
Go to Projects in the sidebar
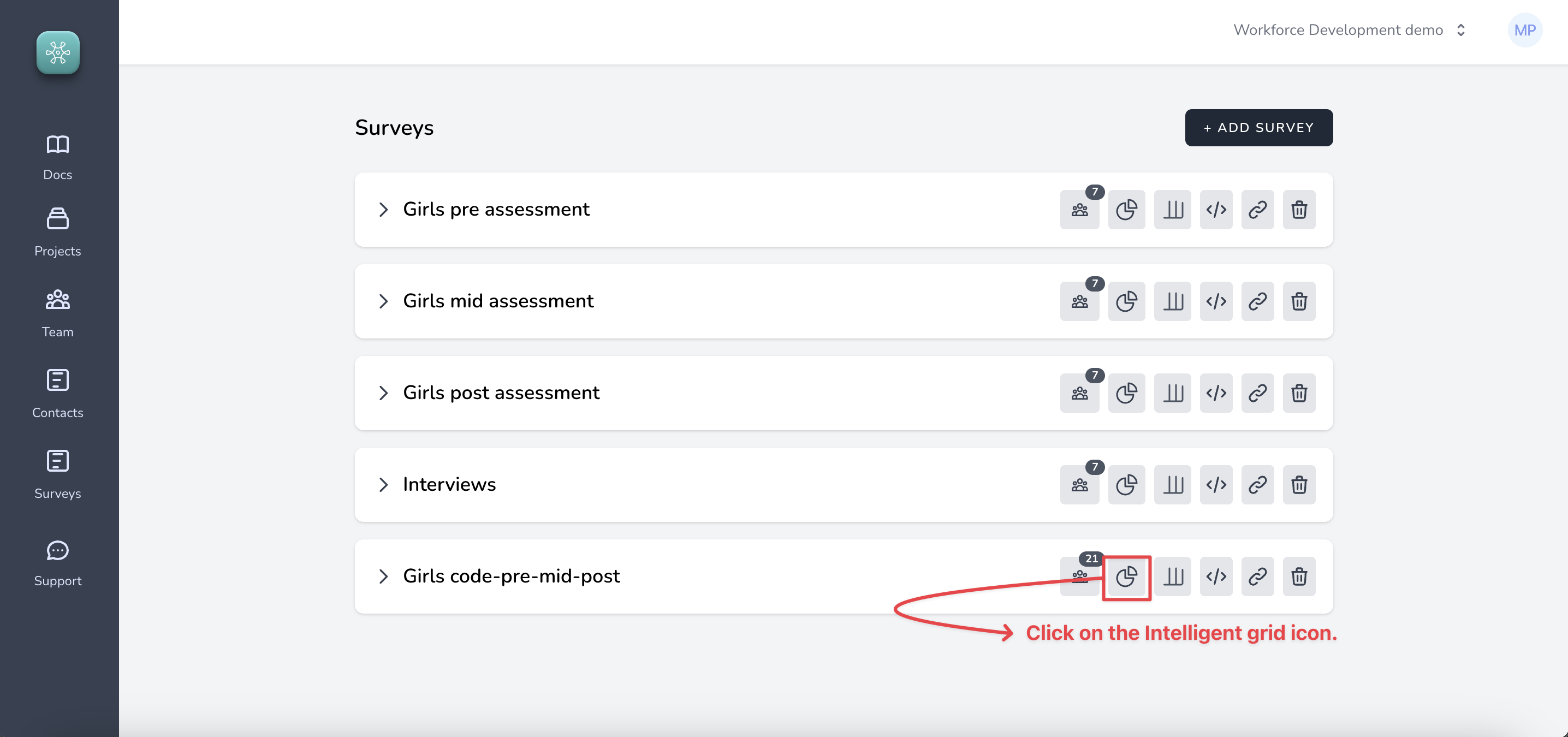point(58,232)
